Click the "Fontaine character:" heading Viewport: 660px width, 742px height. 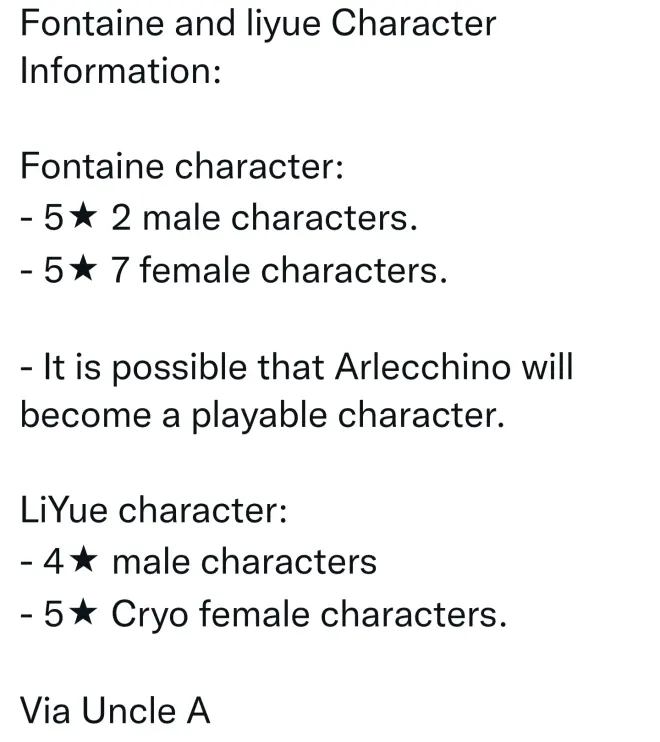tap(182, 166)
